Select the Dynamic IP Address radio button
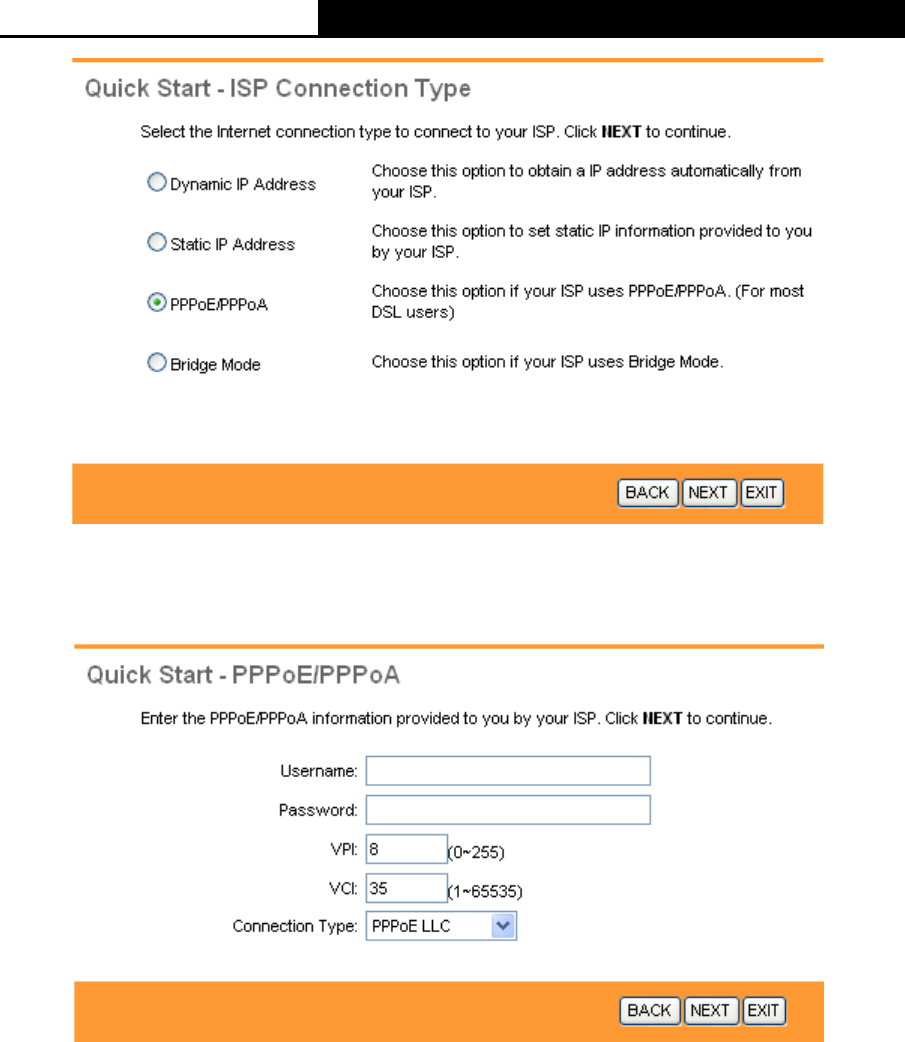 click(156, 182)
